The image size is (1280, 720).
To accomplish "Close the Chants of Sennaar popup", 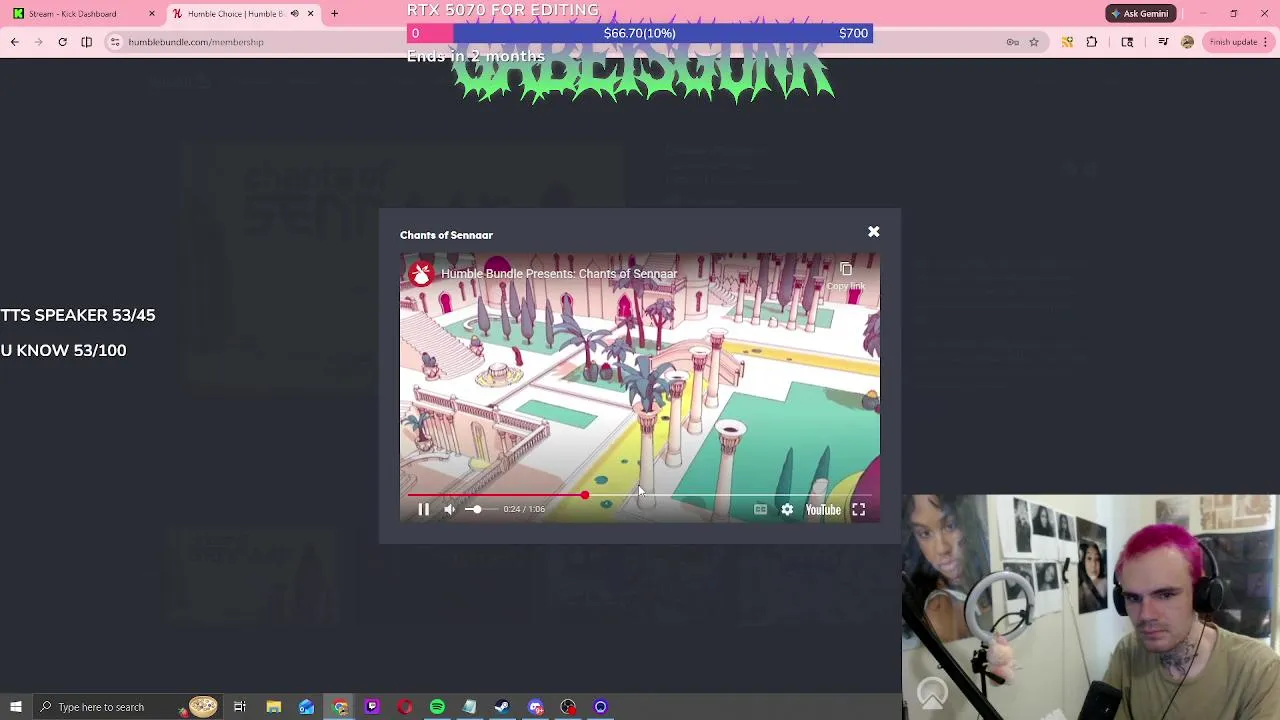I will [873, 232].
